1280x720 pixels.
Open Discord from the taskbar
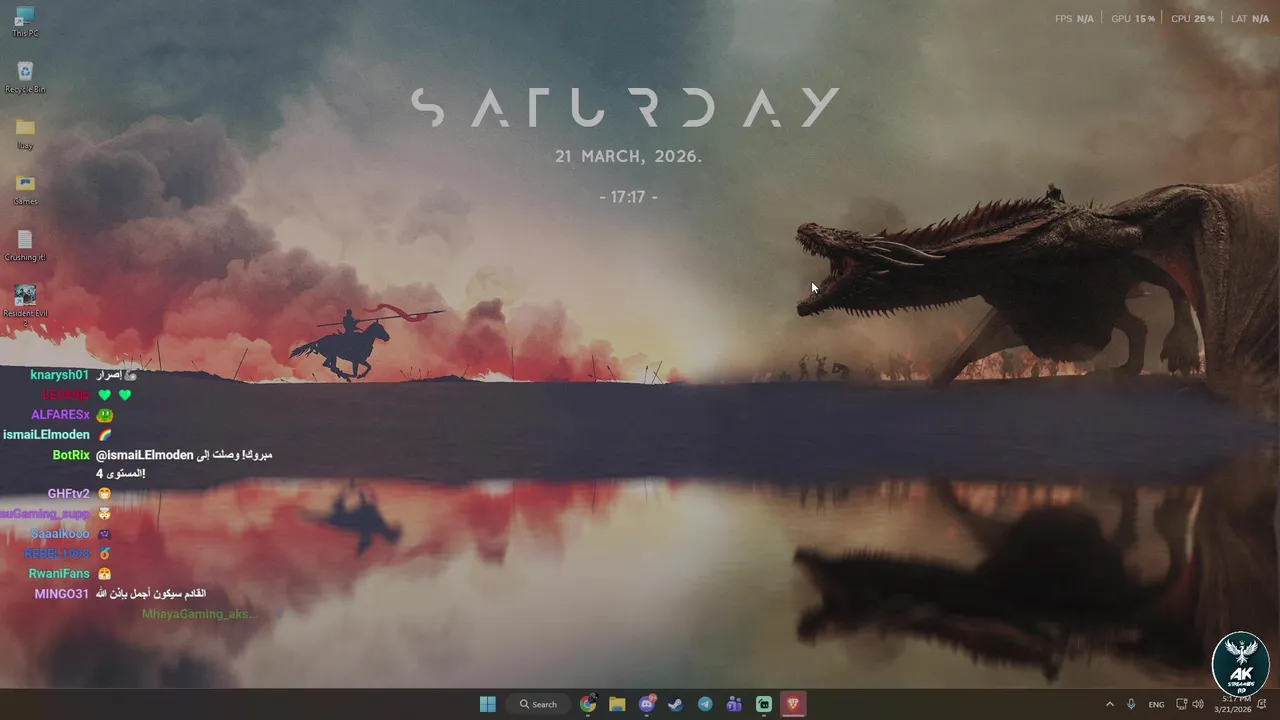647,704
